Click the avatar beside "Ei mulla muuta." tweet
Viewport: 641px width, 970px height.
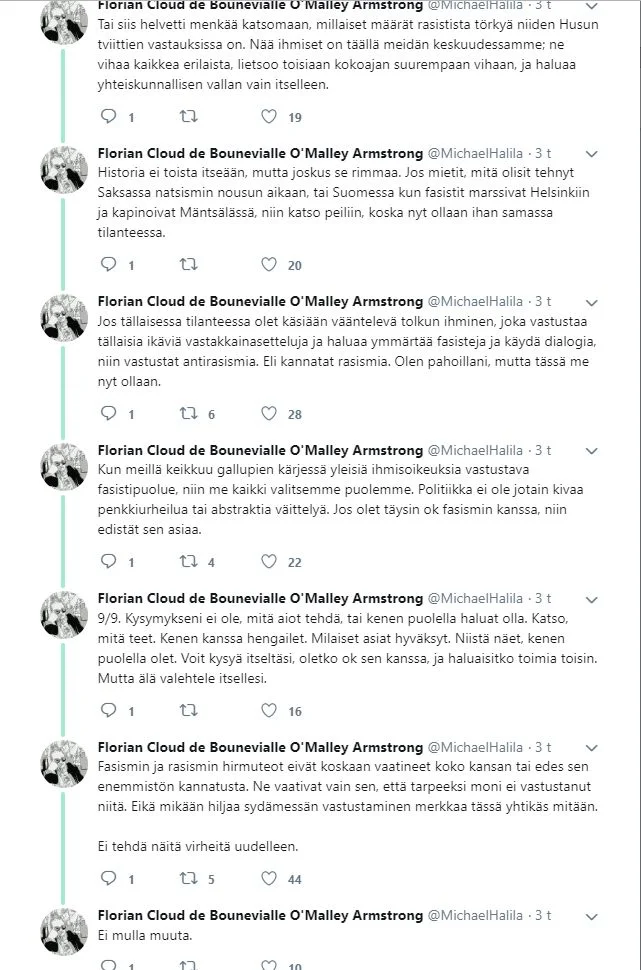coord(64,931)
